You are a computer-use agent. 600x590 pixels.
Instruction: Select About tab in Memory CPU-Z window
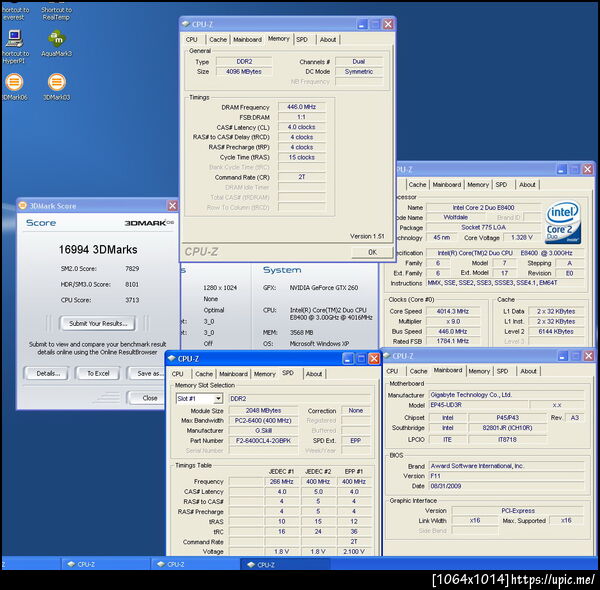(x=328, y=39)
